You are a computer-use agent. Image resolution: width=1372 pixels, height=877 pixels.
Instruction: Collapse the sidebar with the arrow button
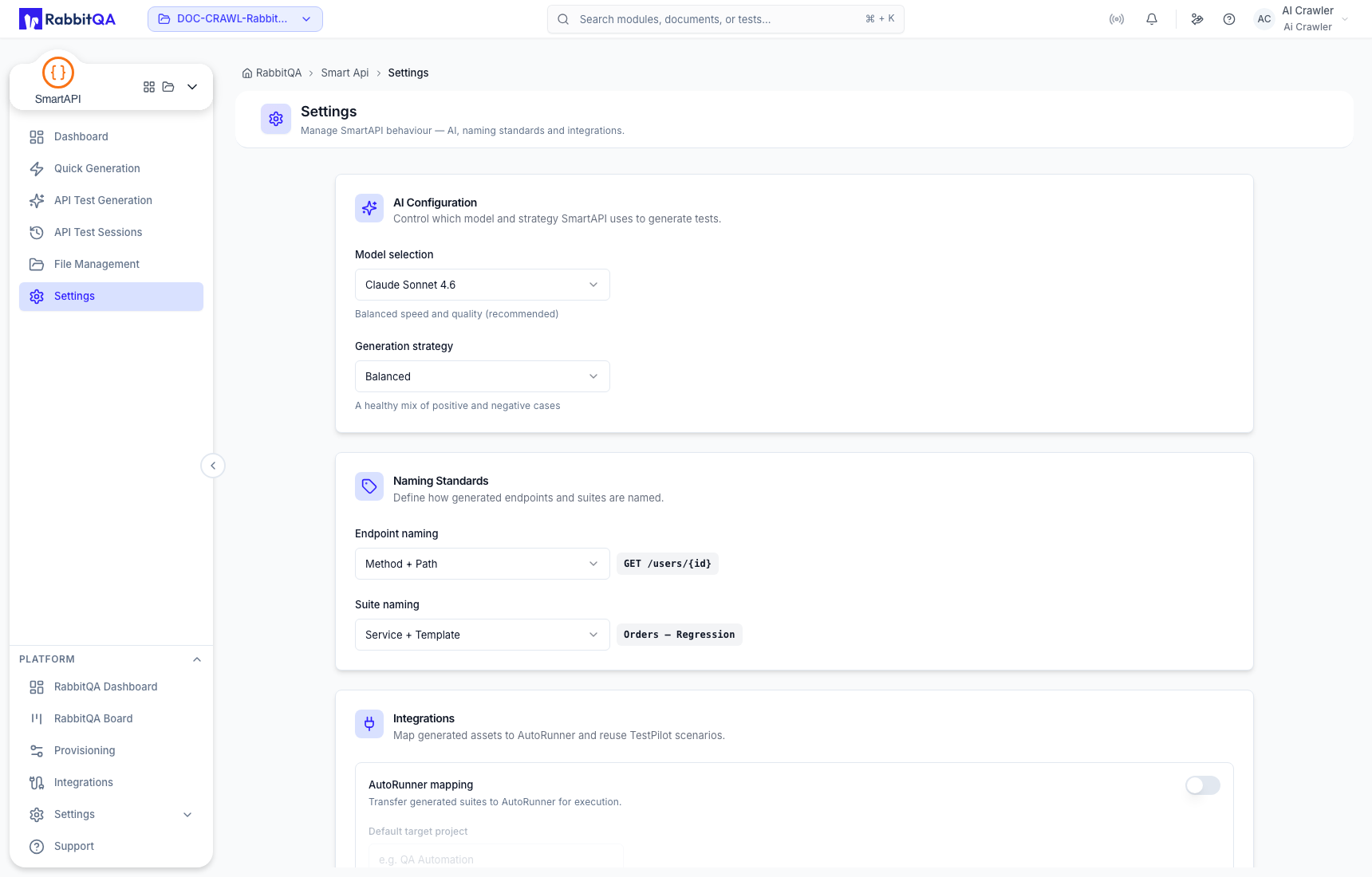click(213, 466)
